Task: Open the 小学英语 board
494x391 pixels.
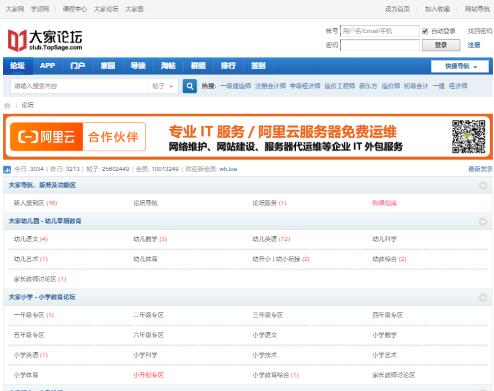Action: coord(26,355)
